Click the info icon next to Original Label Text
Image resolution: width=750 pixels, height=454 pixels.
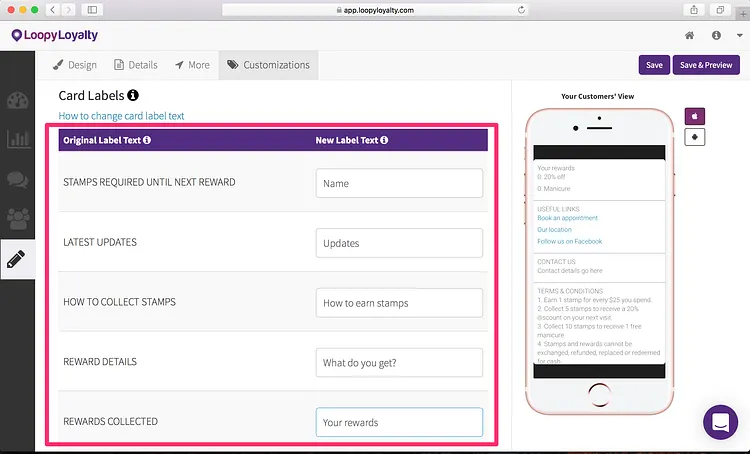coord(147,140)
